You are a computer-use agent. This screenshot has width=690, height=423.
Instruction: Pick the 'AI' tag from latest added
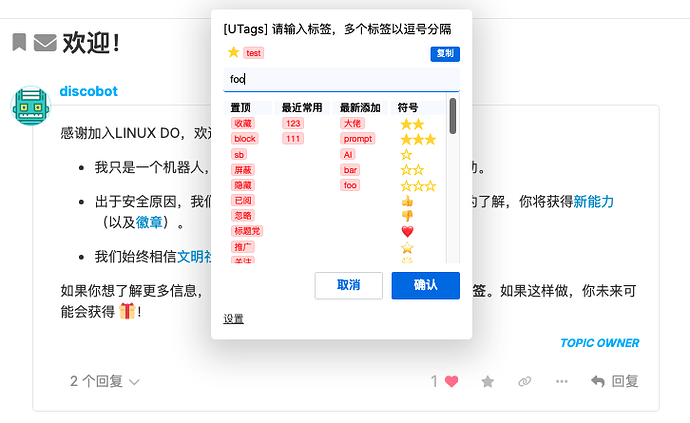[348, 154]
